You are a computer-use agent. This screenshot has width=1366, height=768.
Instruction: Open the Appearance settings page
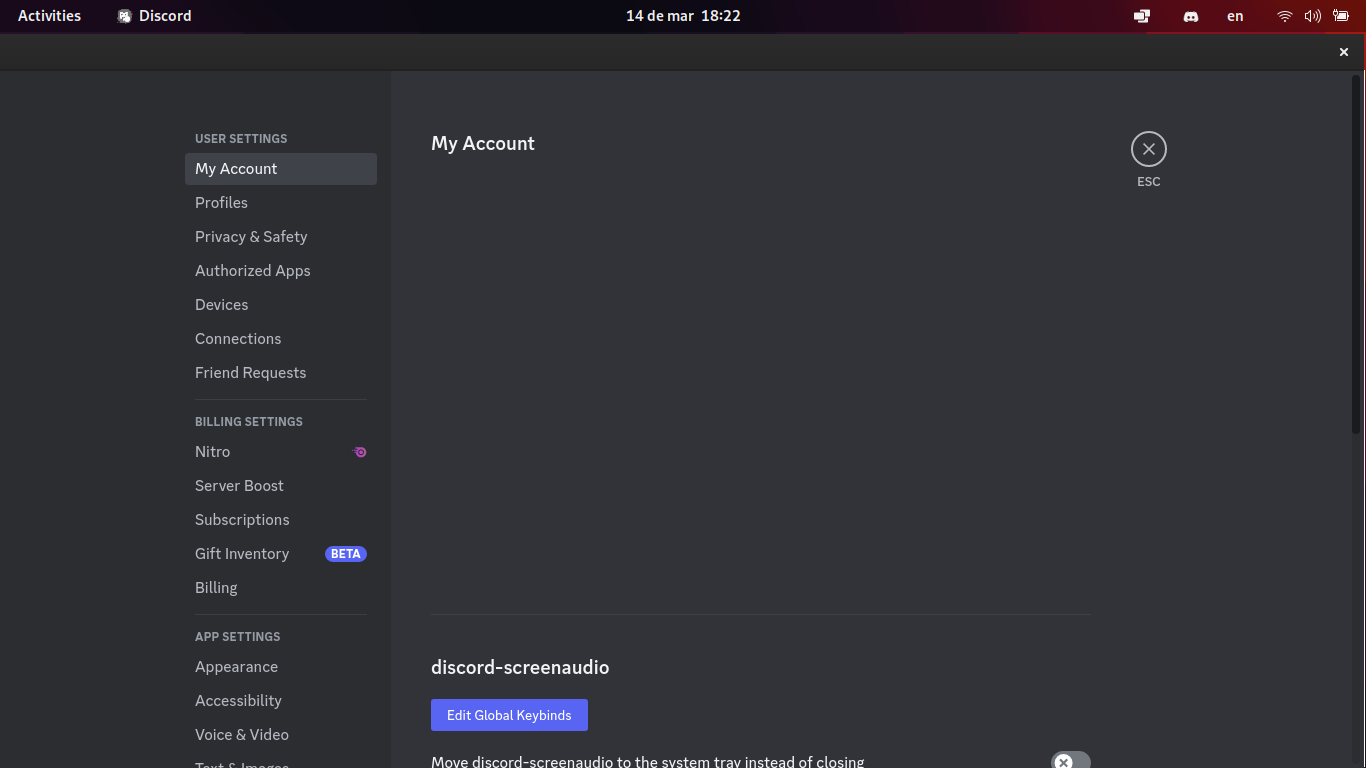[x=236, y=666]
